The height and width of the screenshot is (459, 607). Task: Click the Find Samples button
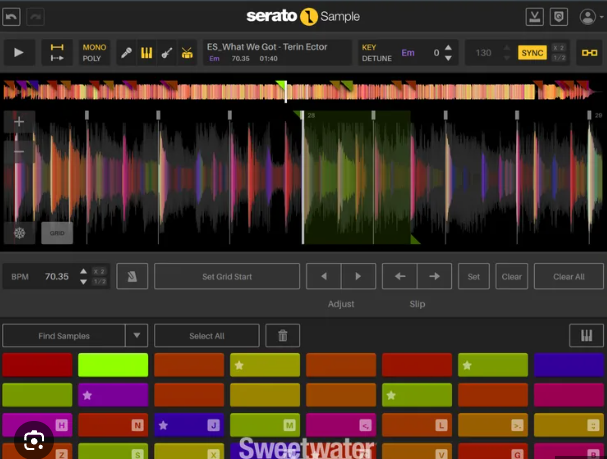pos(64,336)
